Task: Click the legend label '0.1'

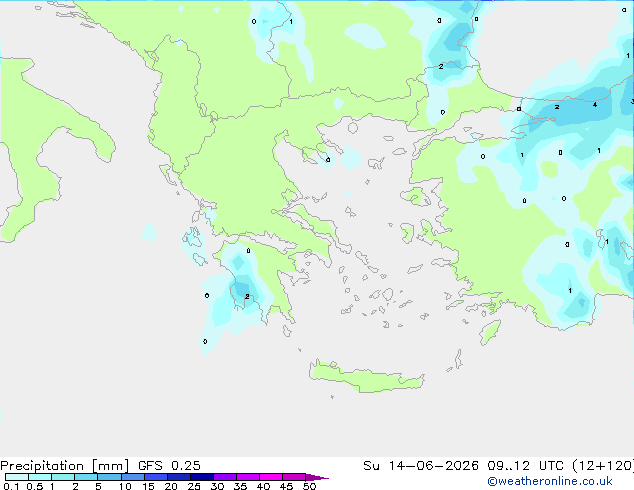Action: [x=11, y=486]
